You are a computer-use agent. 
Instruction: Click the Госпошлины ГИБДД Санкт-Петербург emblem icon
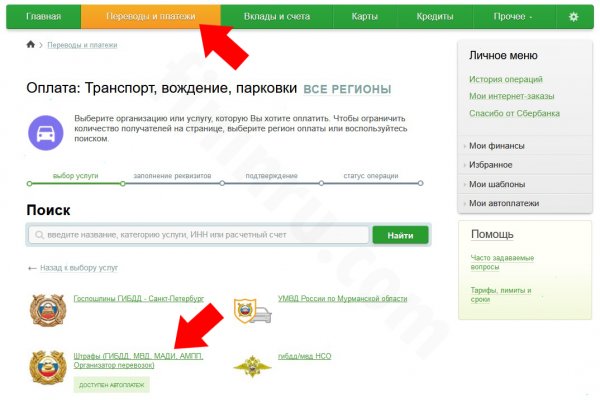click(x=46, y=309)
